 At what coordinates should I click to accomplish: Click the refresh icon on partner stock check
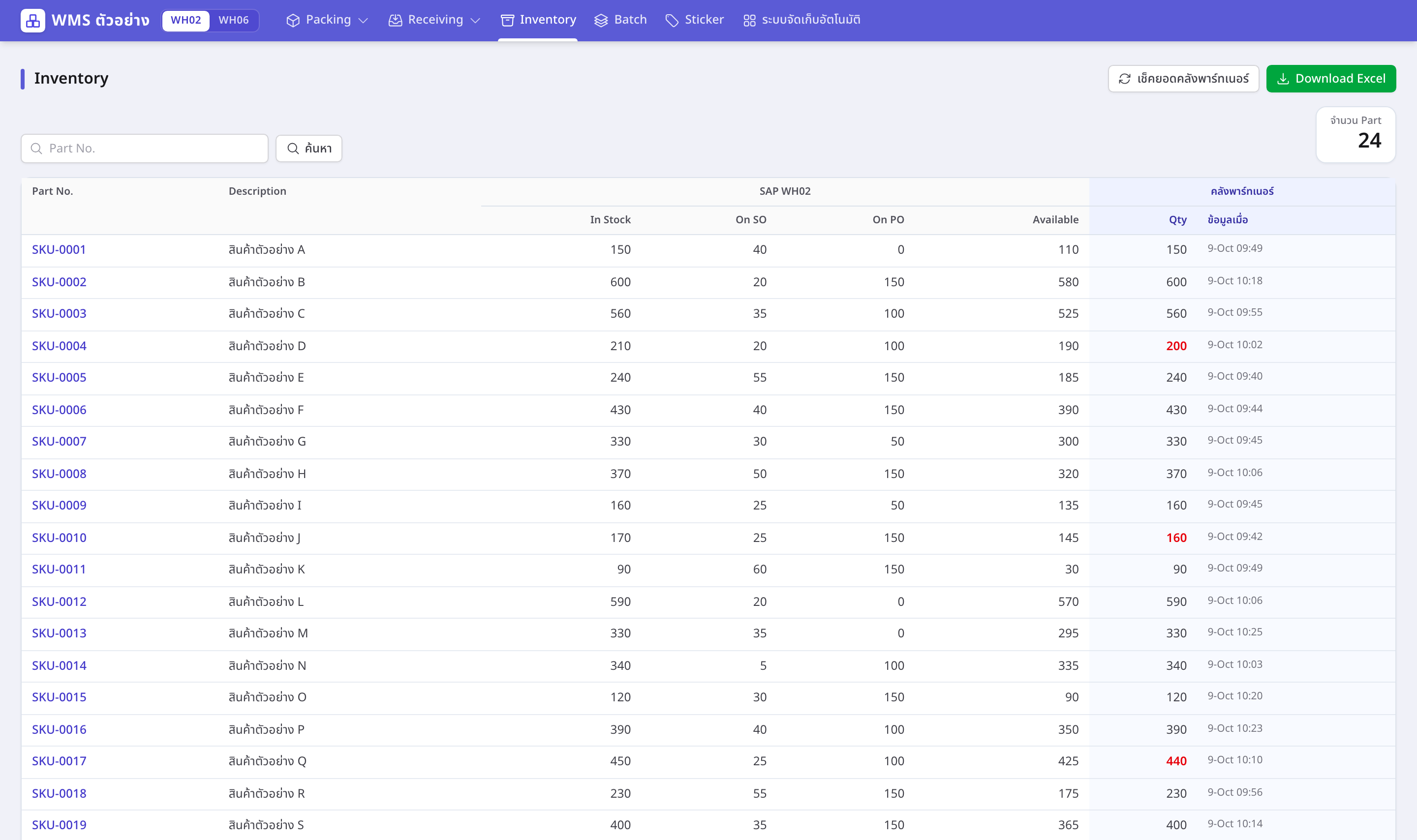point(1124,79)
